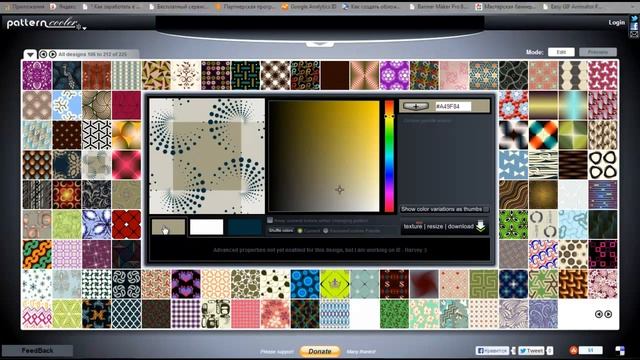Image resolution: width=640 pixels, height=360 pixels.
Task: Select the black rounded triangles on white thumbnail
Action: pyautogui.click(x=603, y=165)
